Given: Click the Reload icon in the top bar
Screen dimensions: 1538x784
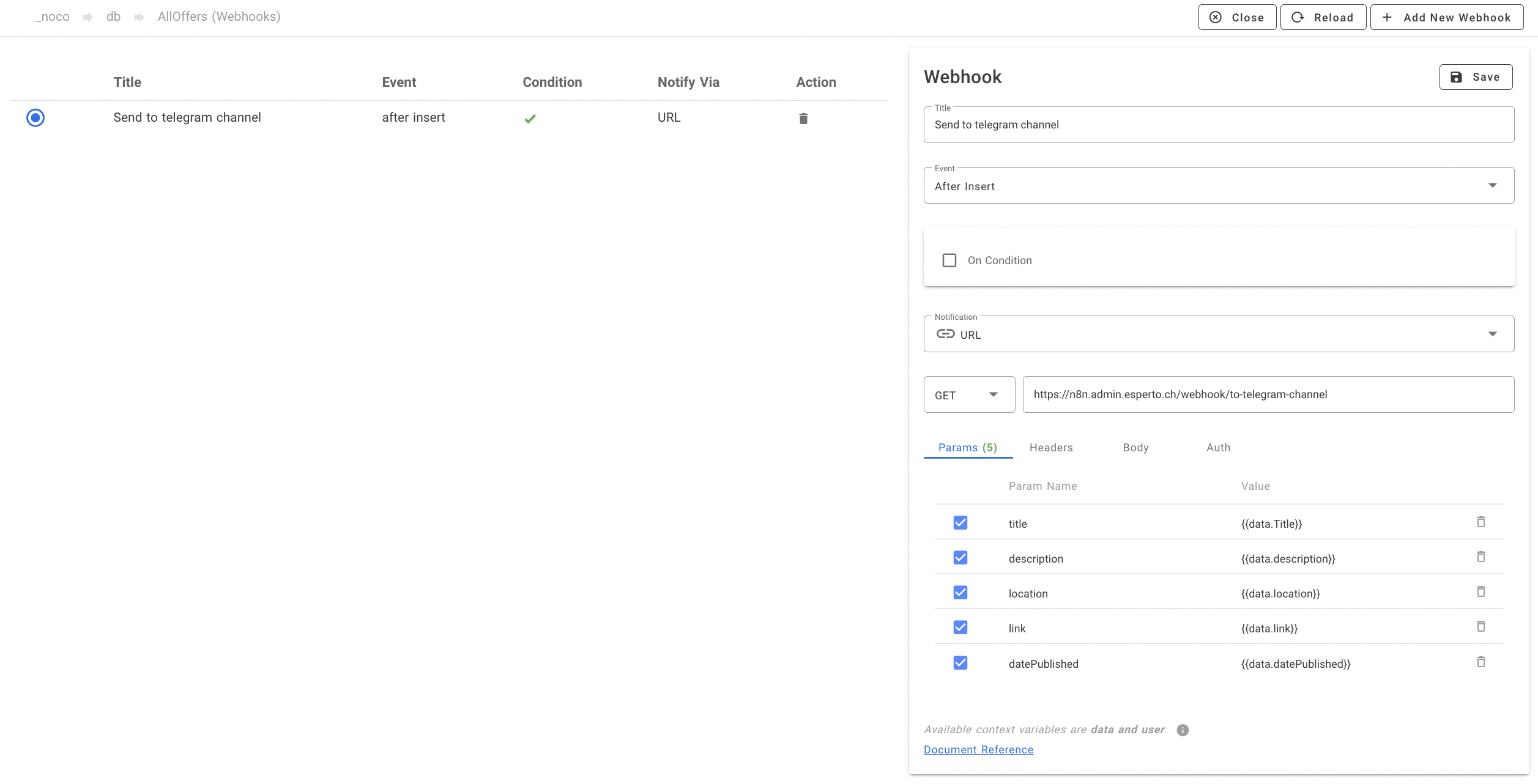Looking at the screenshot, I should pyautogui.click(x=1298, y=17).
